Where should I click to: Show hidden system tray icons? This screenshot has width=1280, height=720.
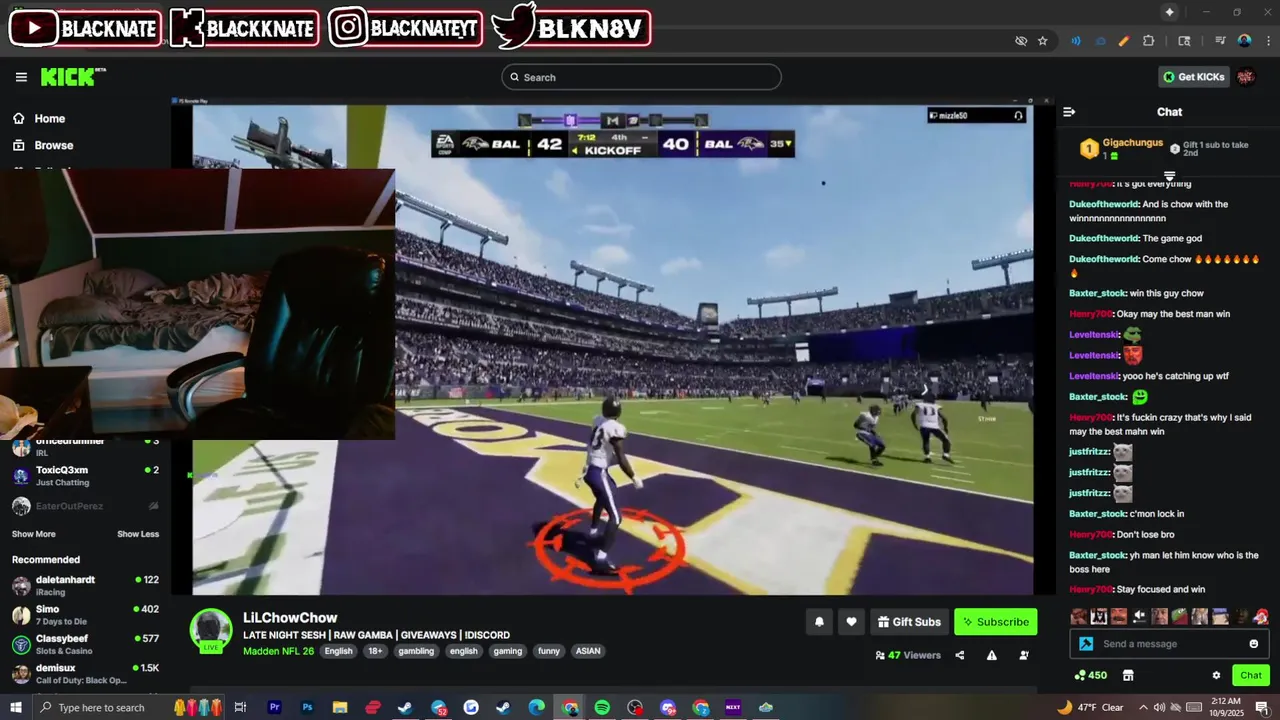tap(1143, 707)
